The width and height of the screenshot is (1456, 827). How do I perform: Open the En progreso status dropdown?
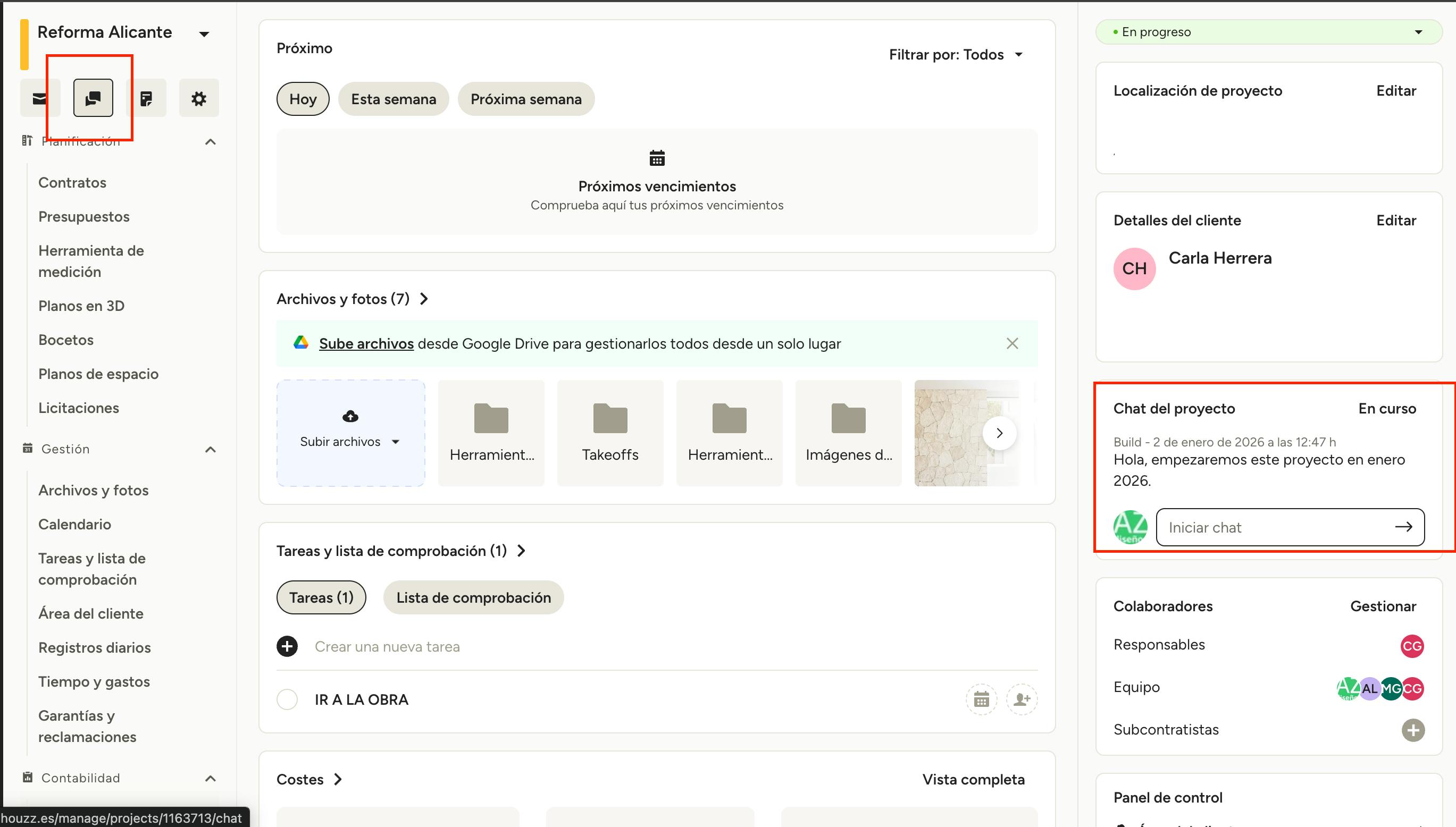coord(1268,32)
